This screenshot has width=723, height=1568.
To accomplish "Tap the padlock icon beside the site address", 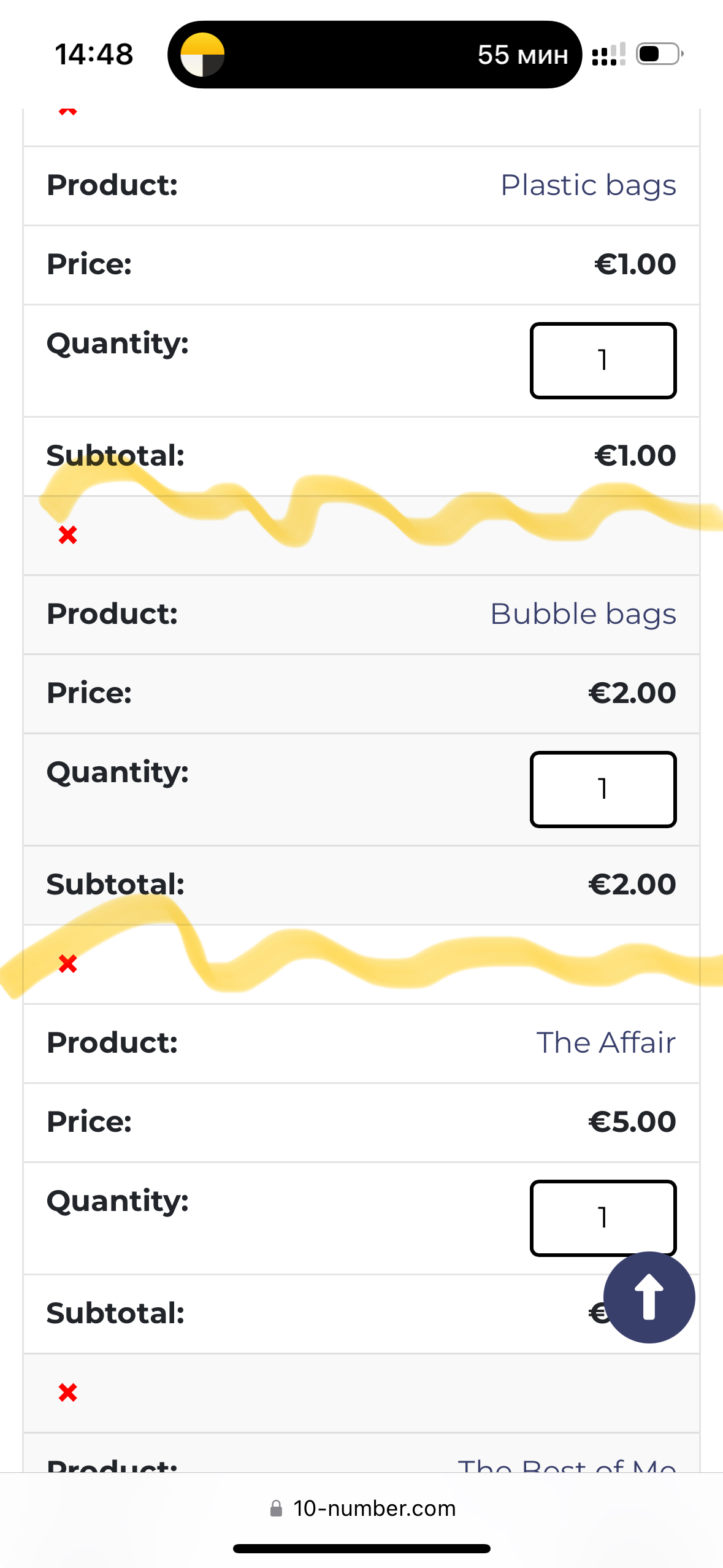I will pos(277,1508).
